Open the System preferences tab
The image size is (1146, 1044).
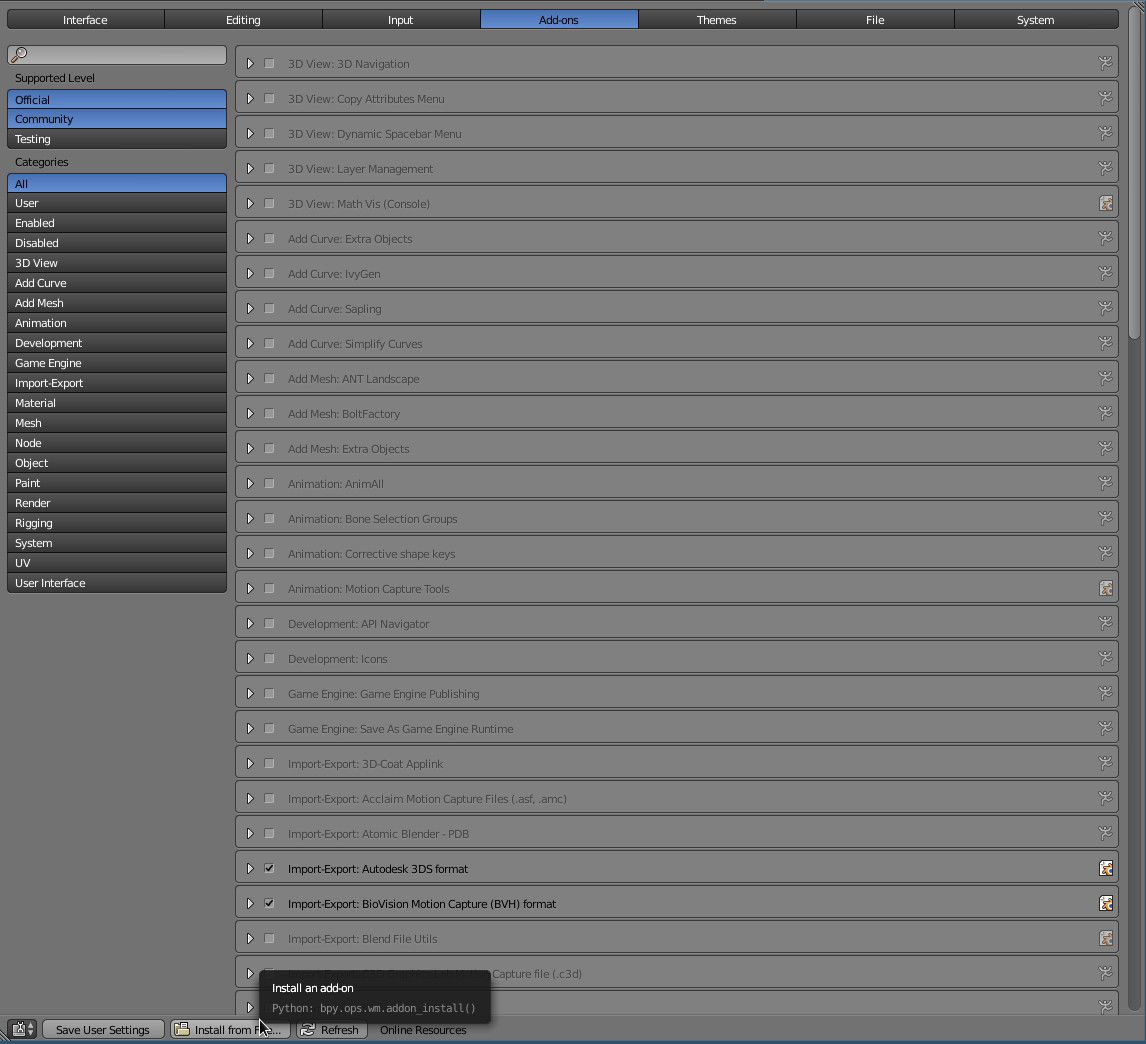click(x=1036, y=20)
